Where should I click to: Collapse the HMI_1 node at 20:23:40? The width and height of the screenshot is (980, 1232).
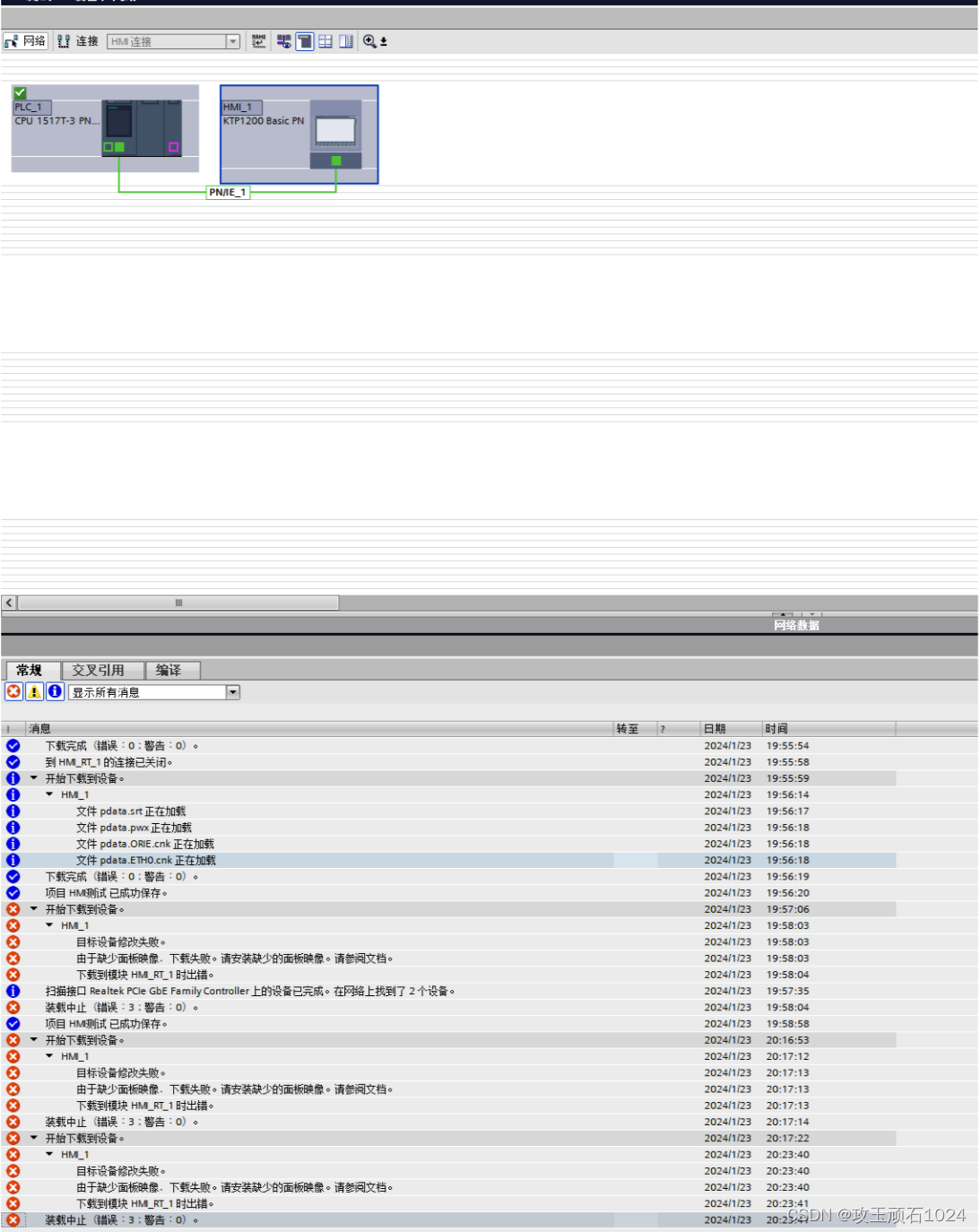(49, 1155)
